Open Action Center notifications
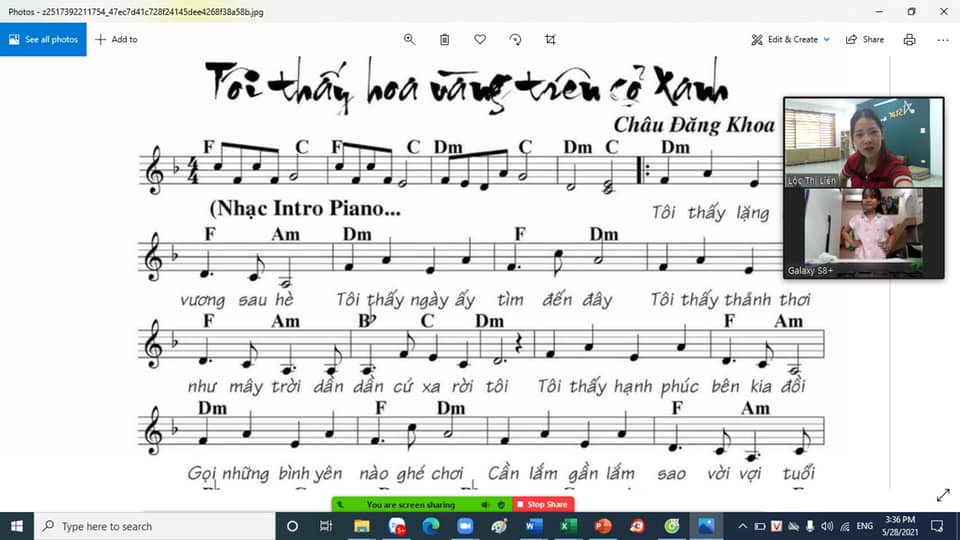 (937, 526)
